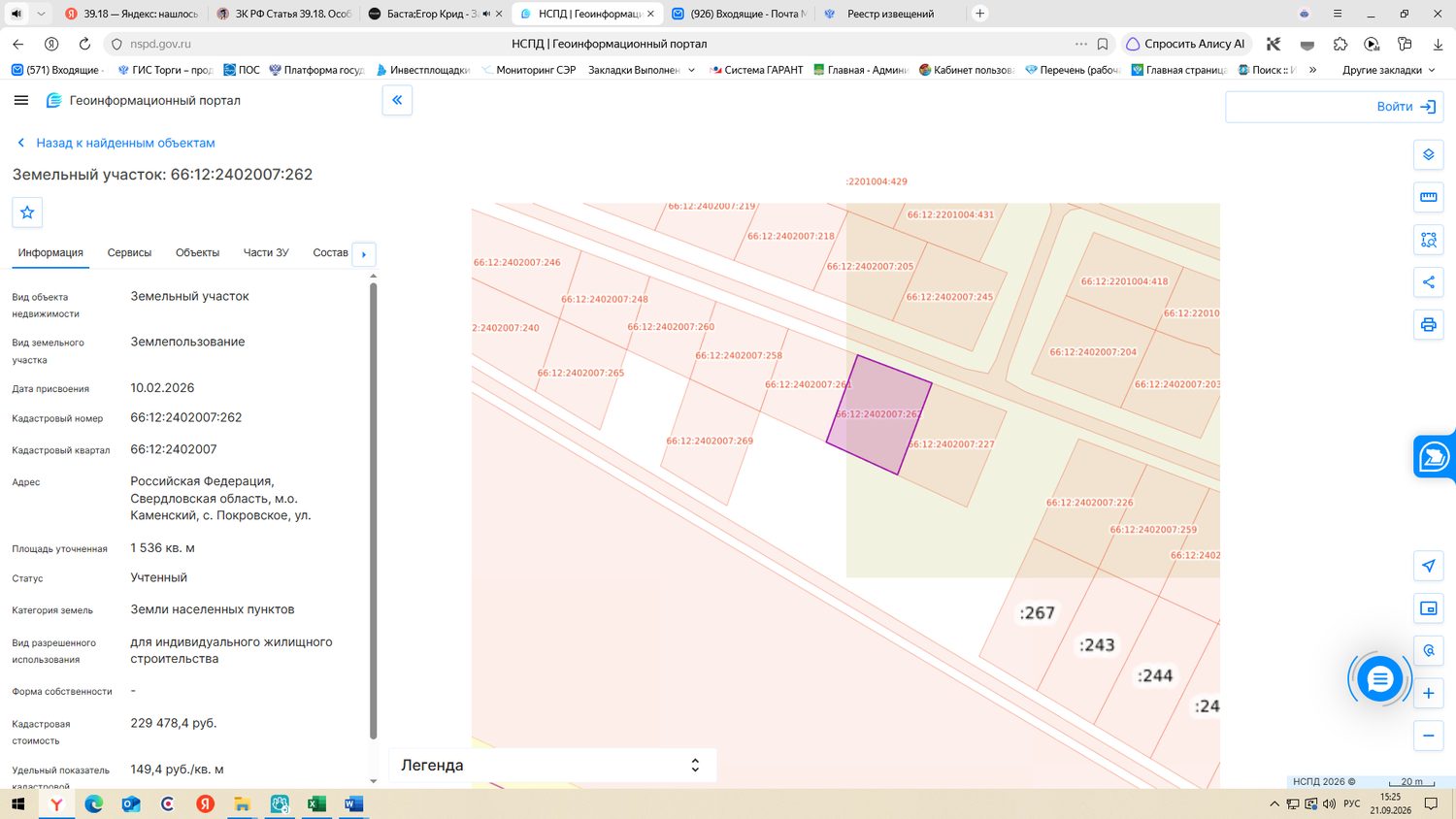Image resolution: width=1456 pixels, height=819 pixels.
Task: Switch to the Реестр извещений browser tab
Action: [890, 14]
